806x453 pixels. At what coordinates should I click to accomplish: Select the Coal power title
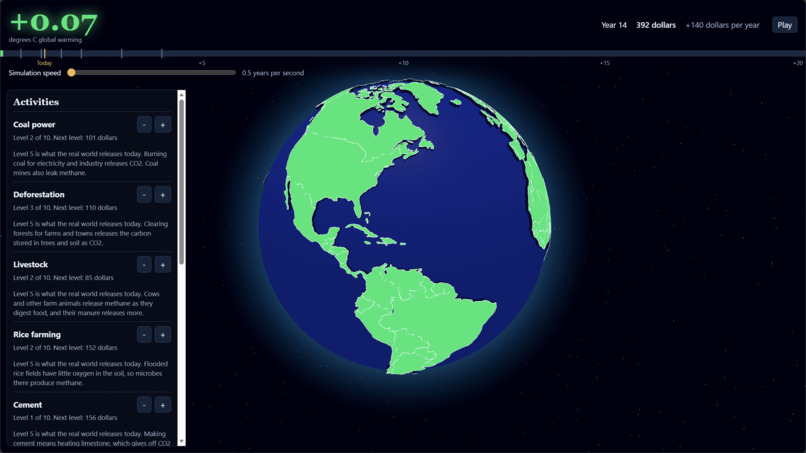[34, 124]
